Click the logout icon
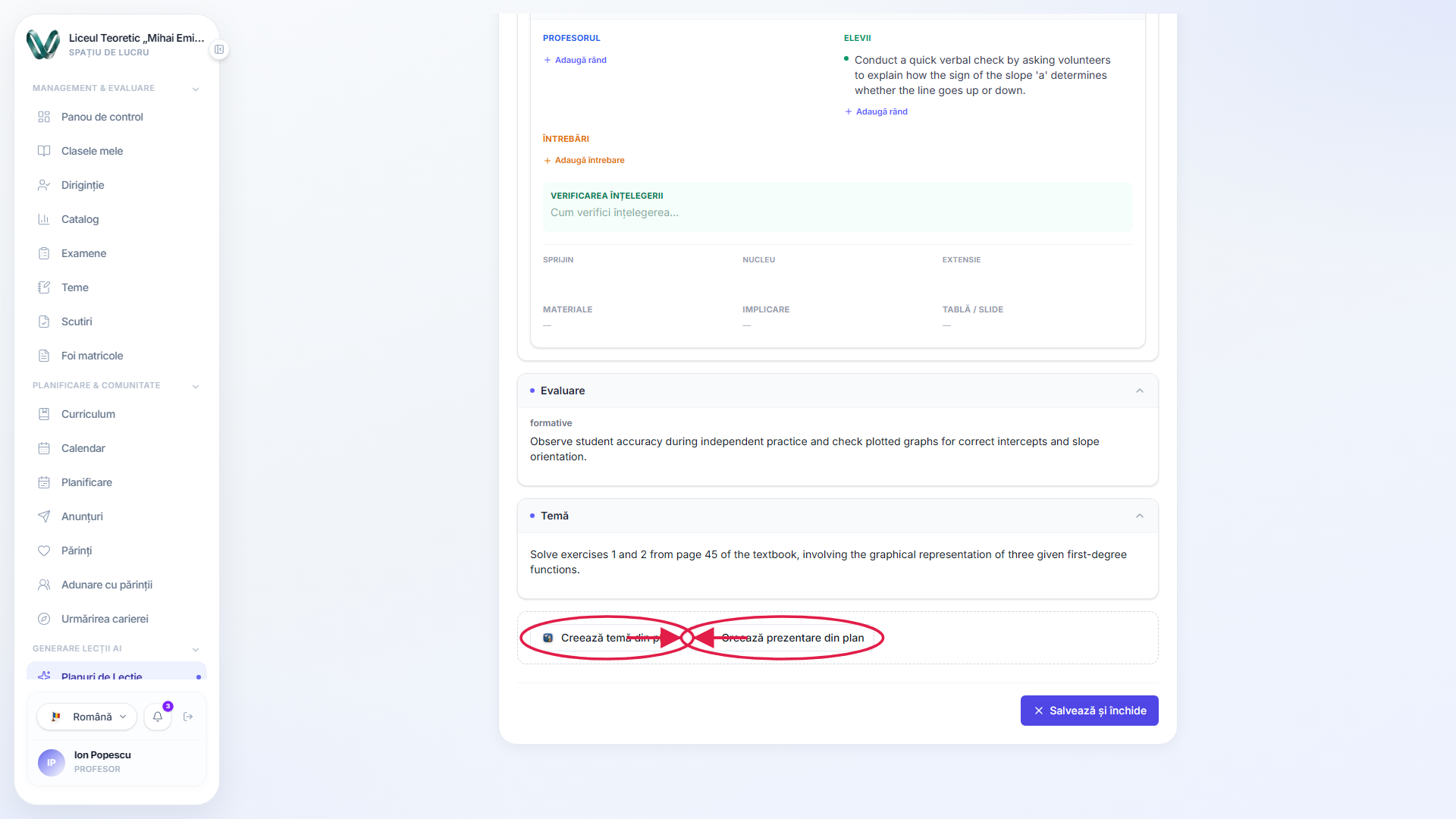The width and height of the screenshot is (1456, 819). click(188, 717)
